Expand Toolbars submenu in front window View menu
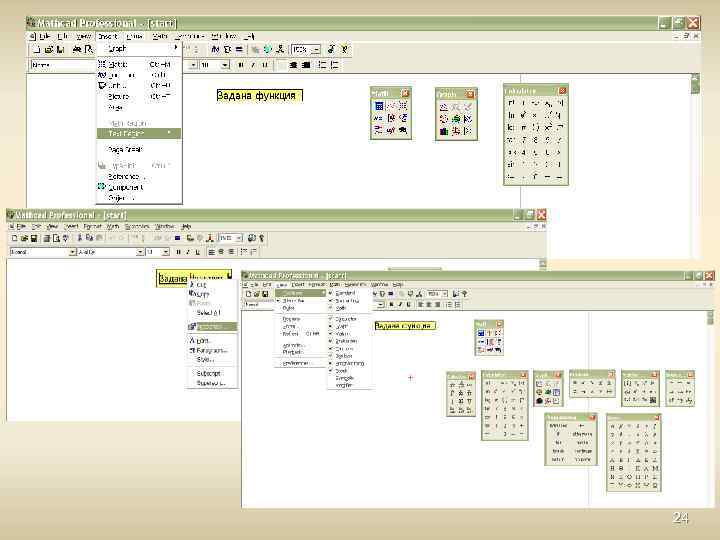Screen dimensions: 720x540 tap(300, 293)
